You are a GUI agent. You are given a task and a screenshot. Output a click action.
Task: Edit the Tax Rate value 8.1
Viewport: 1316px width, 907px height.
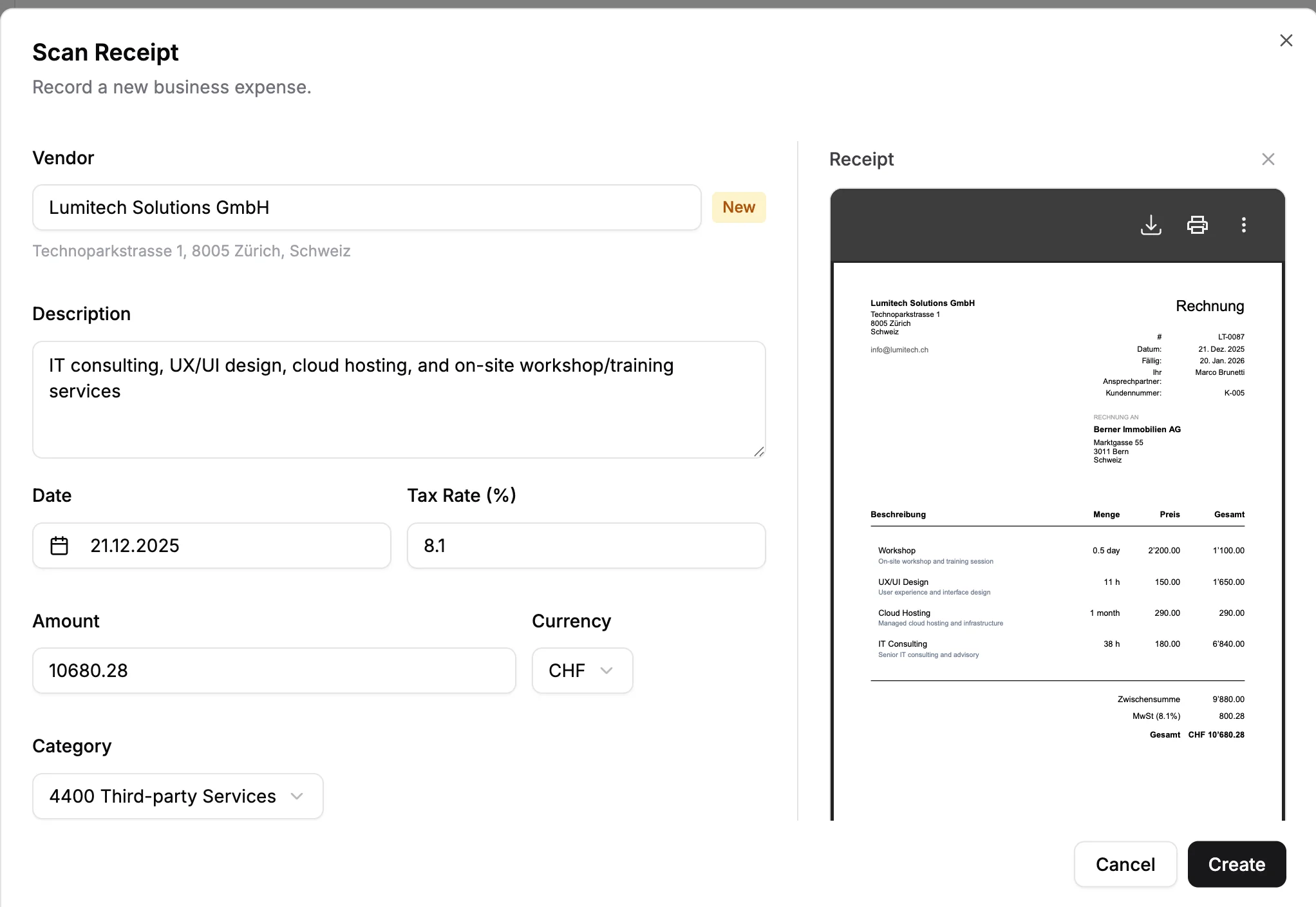click(585, 546)
